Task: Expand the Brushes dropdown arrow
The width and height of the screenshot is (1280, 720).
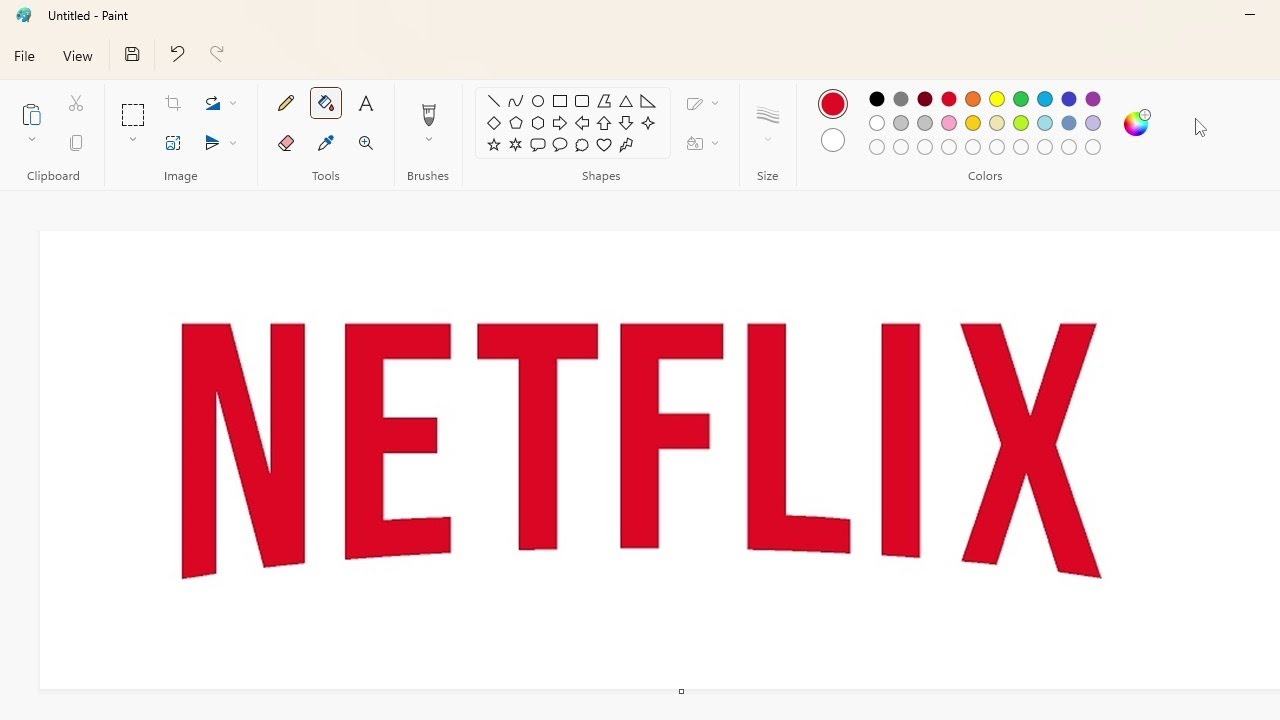Action: coord(429,140)
